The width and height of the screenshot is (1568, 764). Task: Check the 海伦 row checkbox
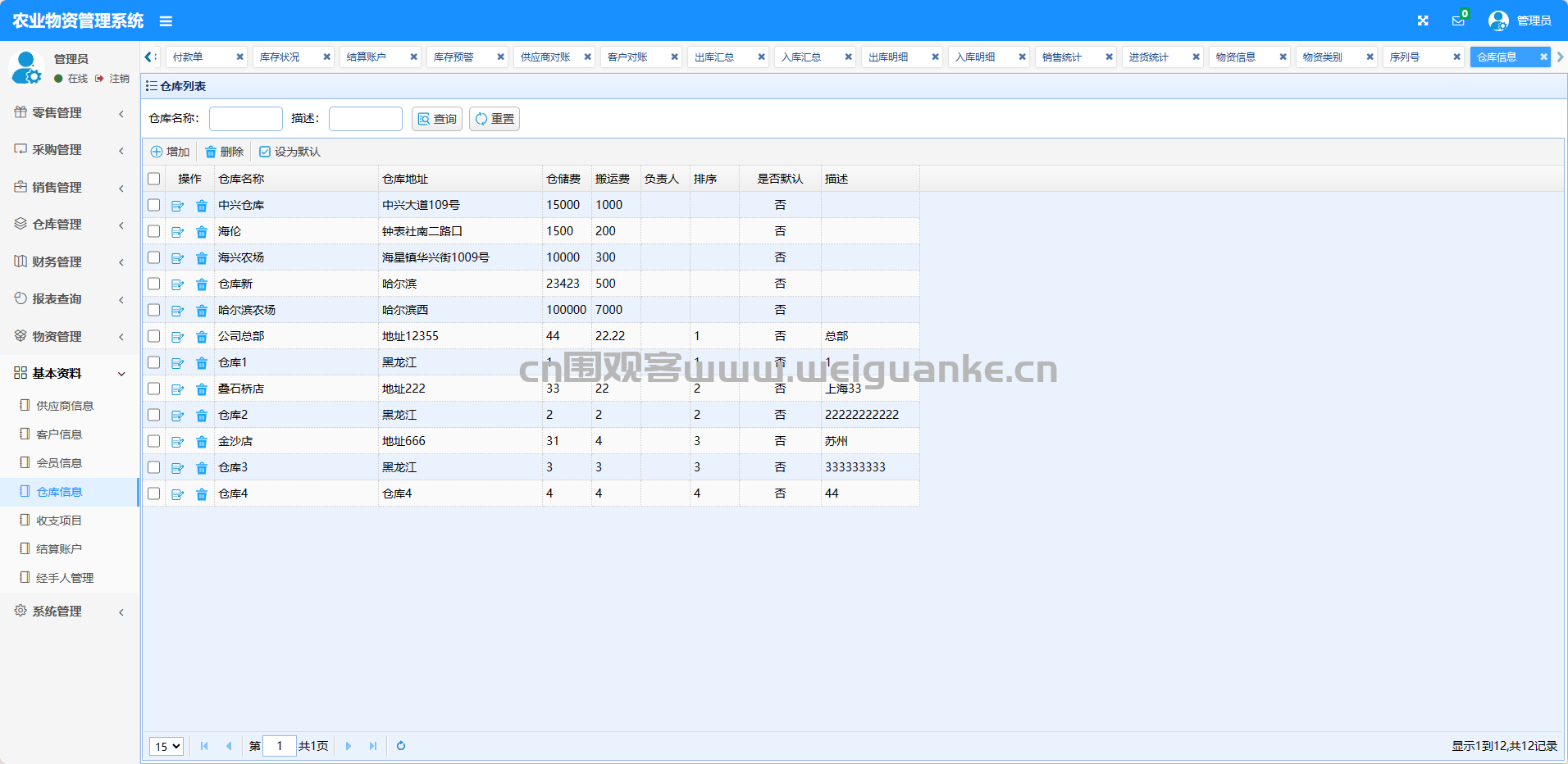coord(153,231)
